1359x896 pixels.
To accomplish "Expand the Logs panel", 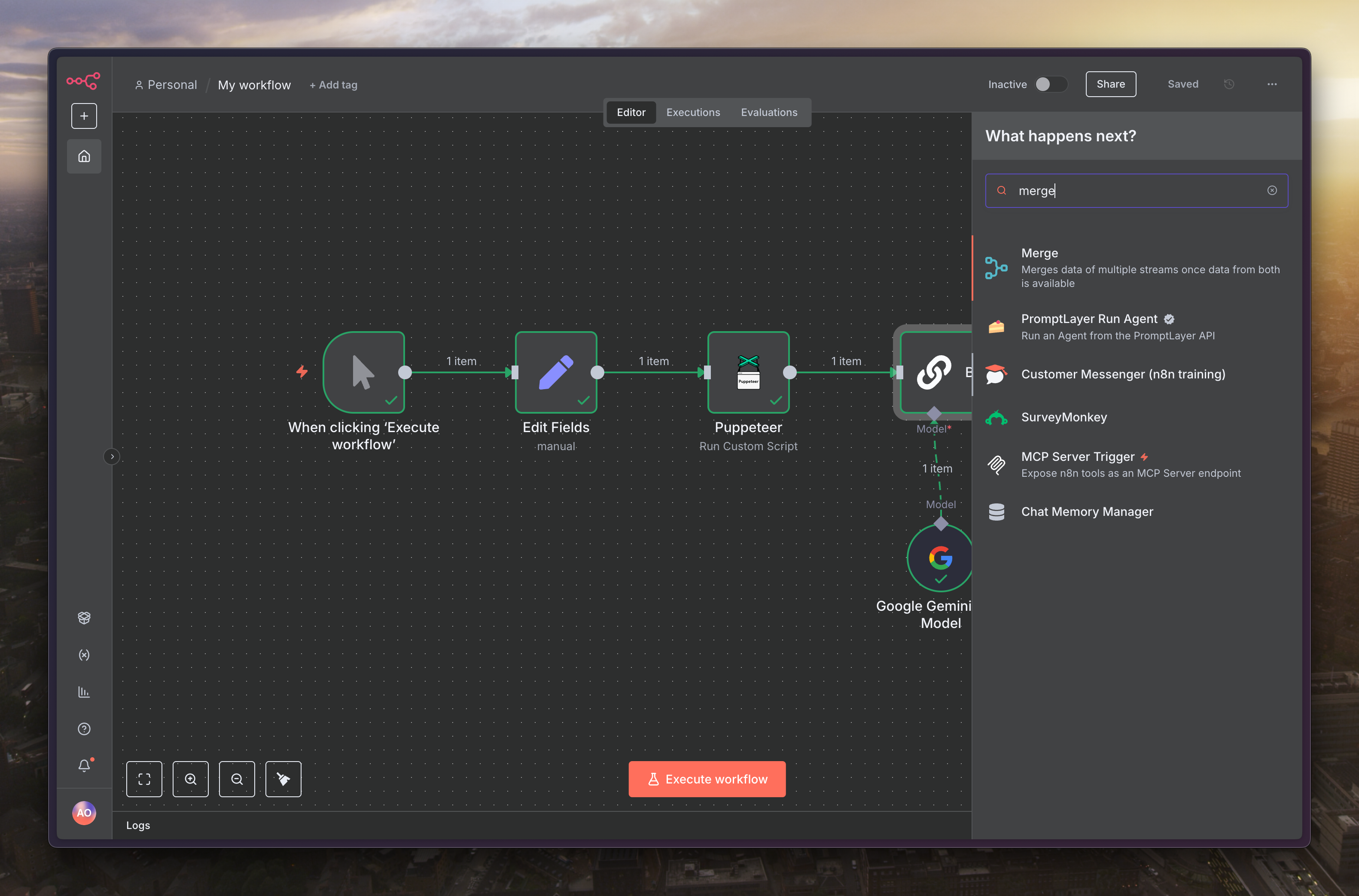I will [x=138, y=825].
